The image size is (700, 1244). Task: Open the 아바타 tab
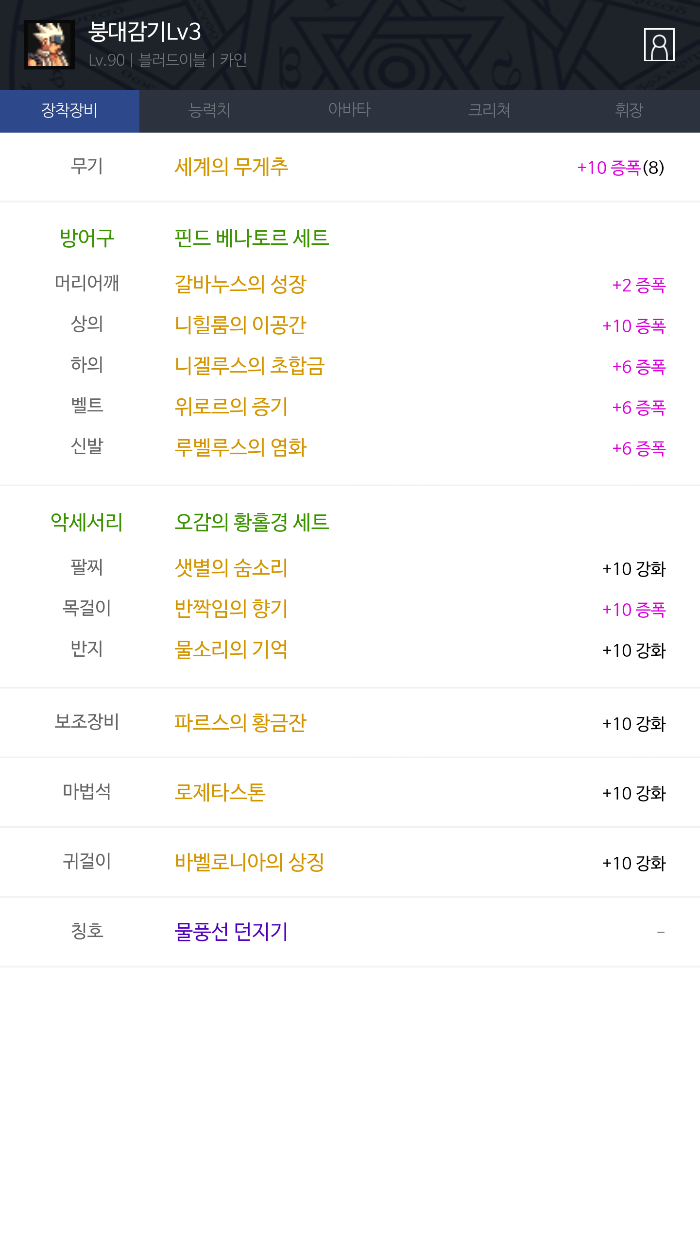pos(349,111)
